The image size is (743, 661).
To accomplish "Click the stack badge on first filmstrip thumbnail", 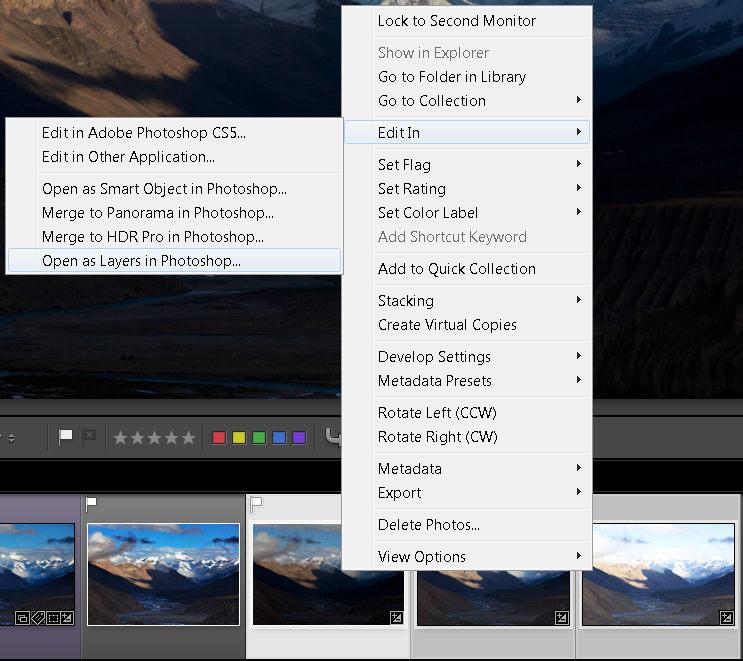I will 22,618.
